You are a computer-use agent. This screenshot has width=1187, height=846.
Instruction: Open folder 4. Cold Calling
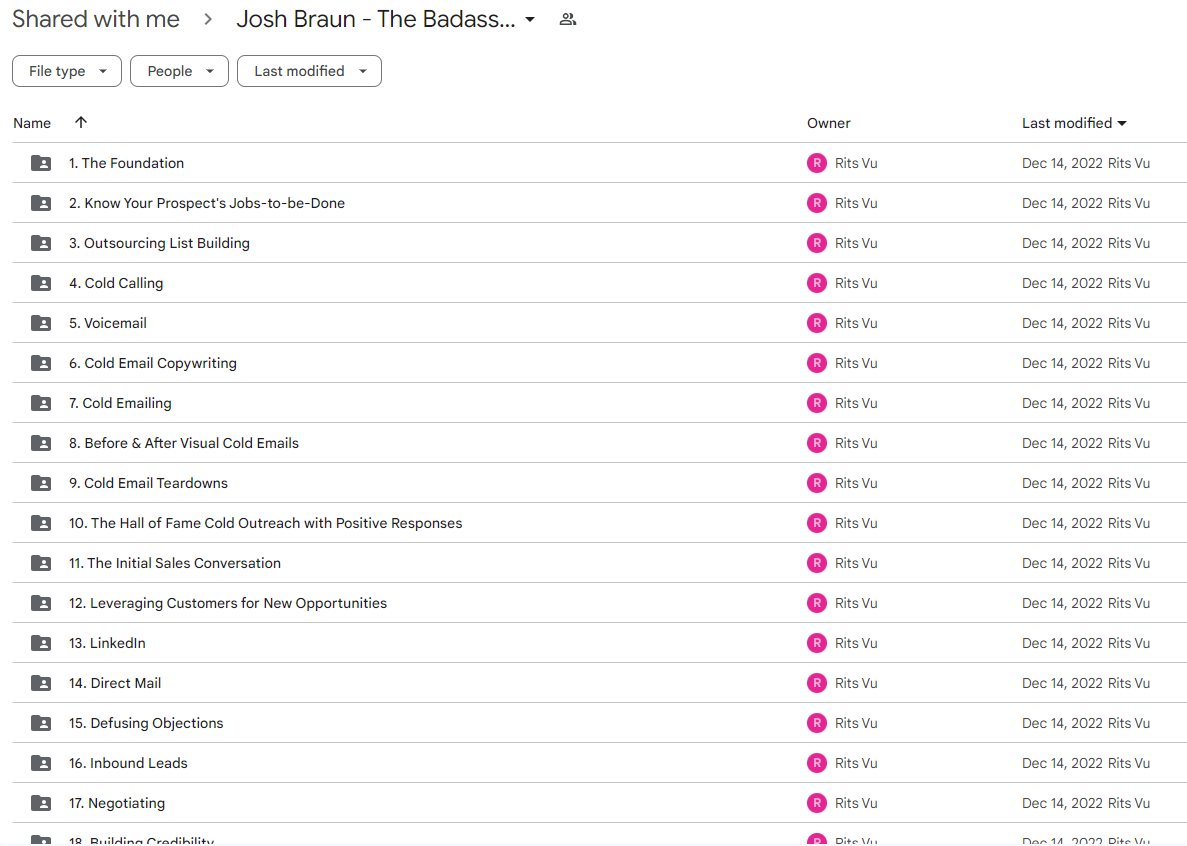116,283
